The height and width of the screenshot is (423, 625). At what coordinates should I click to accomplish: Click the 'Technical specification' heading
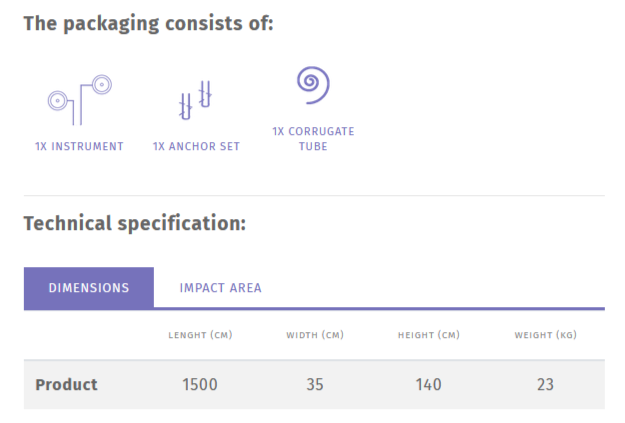click(x=134, y=223)
